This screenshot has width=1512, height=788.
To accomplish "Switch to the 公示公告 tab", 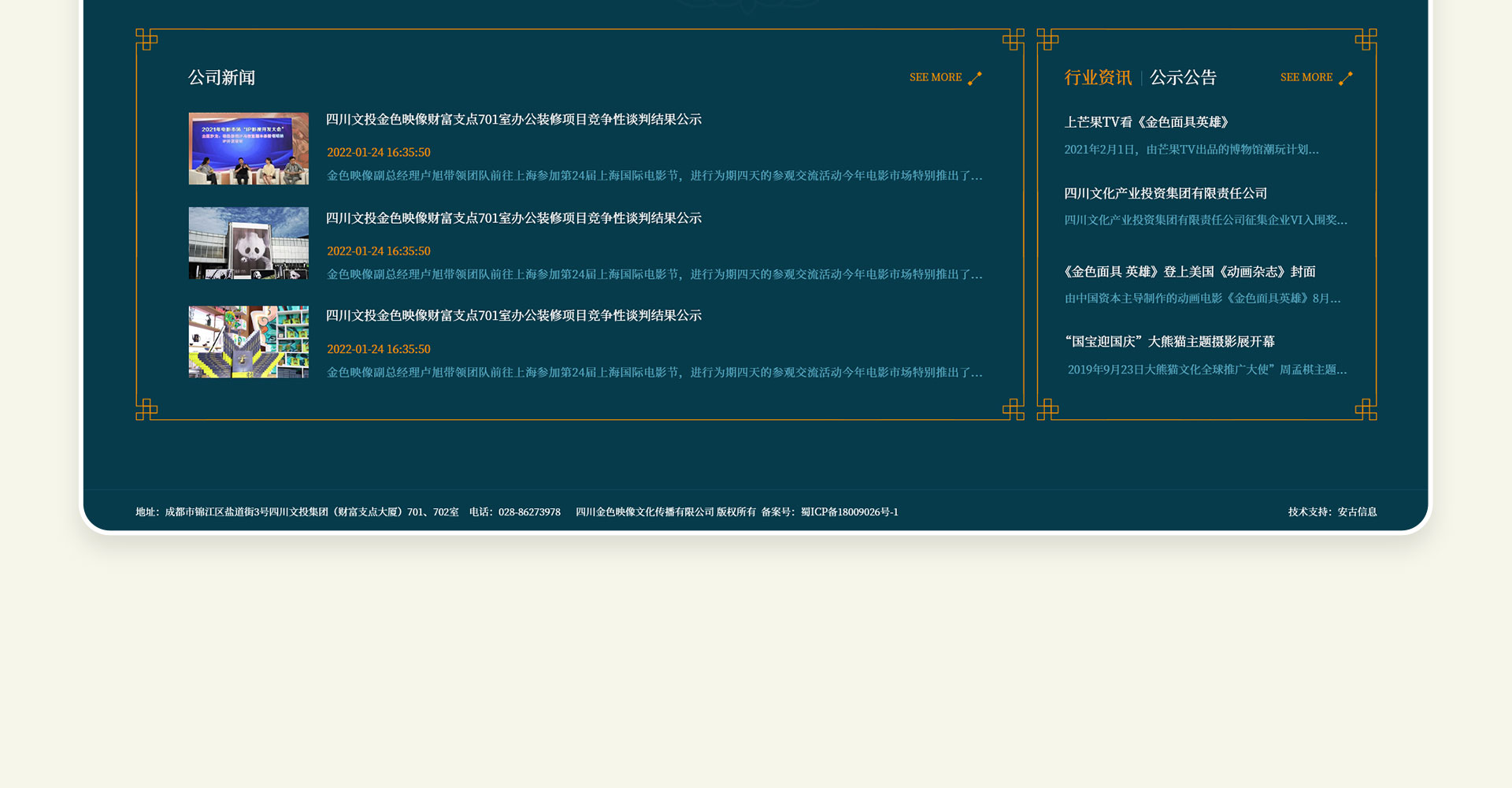I will 1183,77.
